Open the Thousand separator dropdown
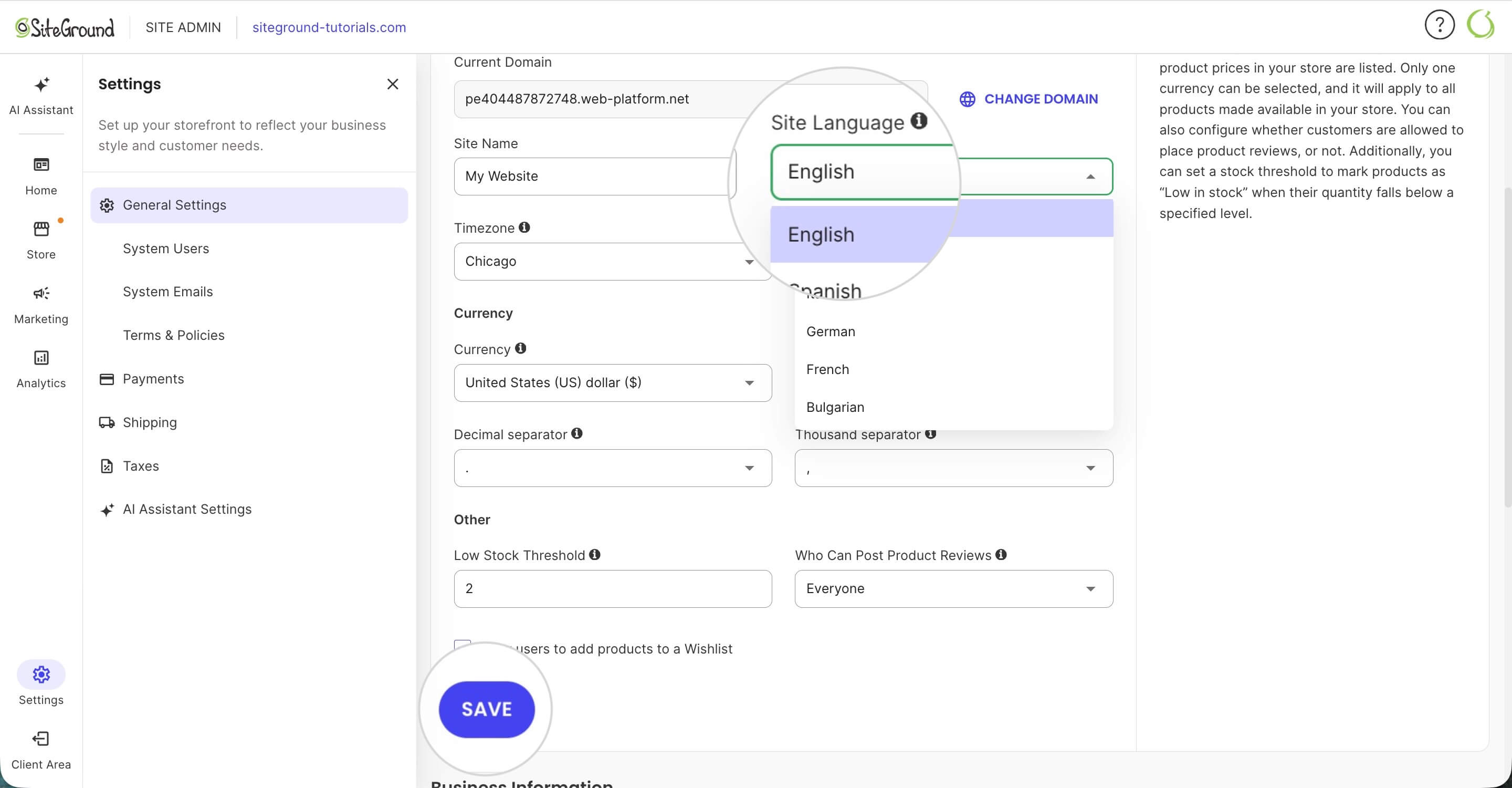 (954, 468)
